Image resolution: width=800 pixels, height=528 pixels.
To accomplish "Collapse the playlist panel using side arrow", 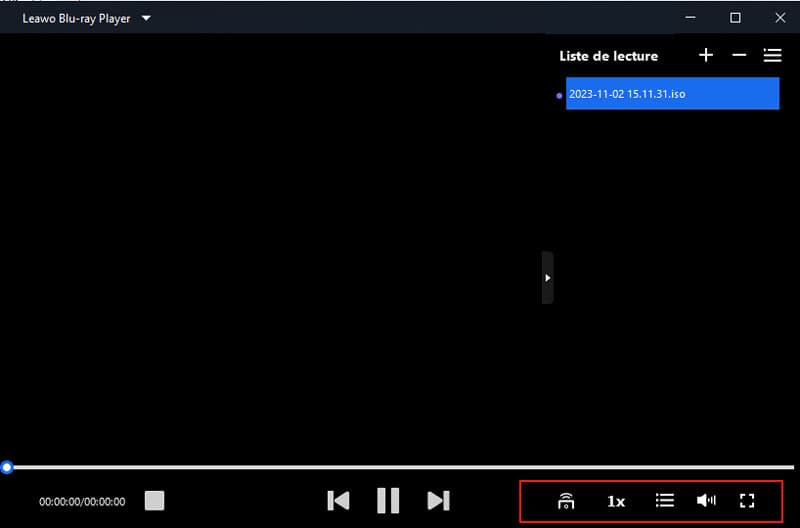I will click(x=547, y=278).
